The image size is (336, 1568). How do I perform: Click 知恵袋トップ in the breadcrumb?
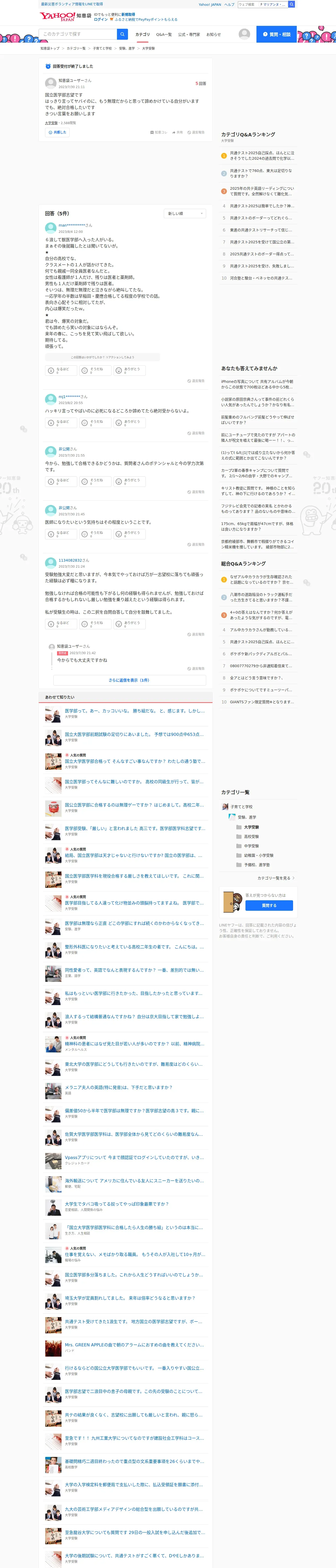tap(50, 48)
